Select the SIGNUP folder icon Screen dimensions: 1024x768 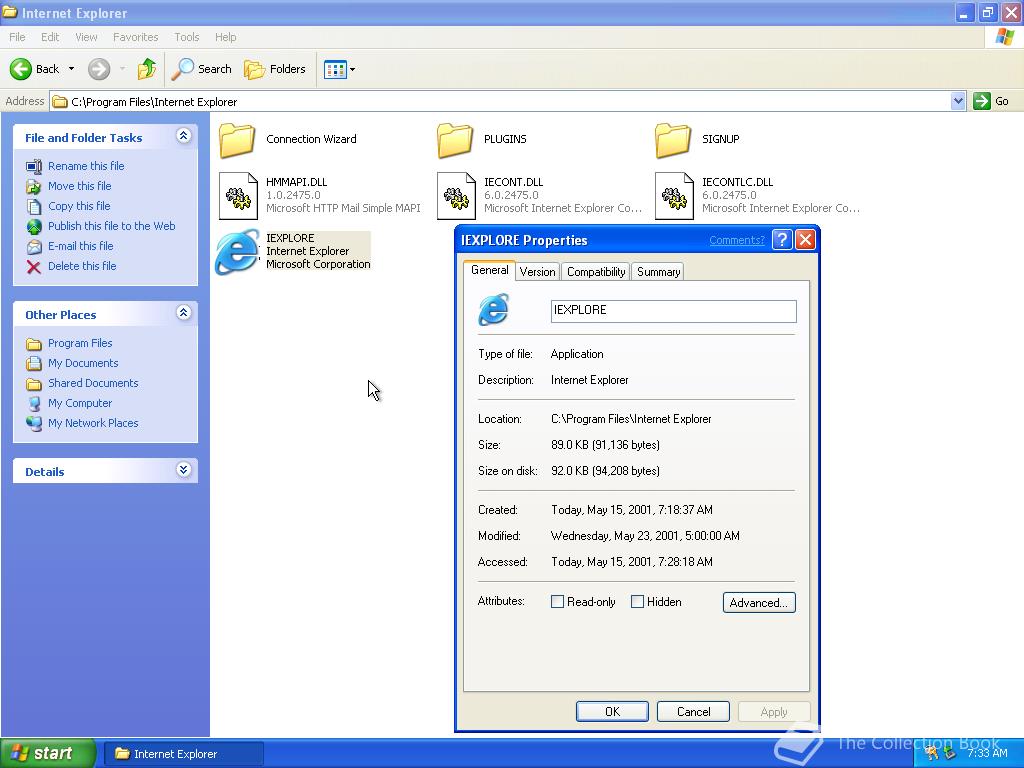[x=673, y=140]
